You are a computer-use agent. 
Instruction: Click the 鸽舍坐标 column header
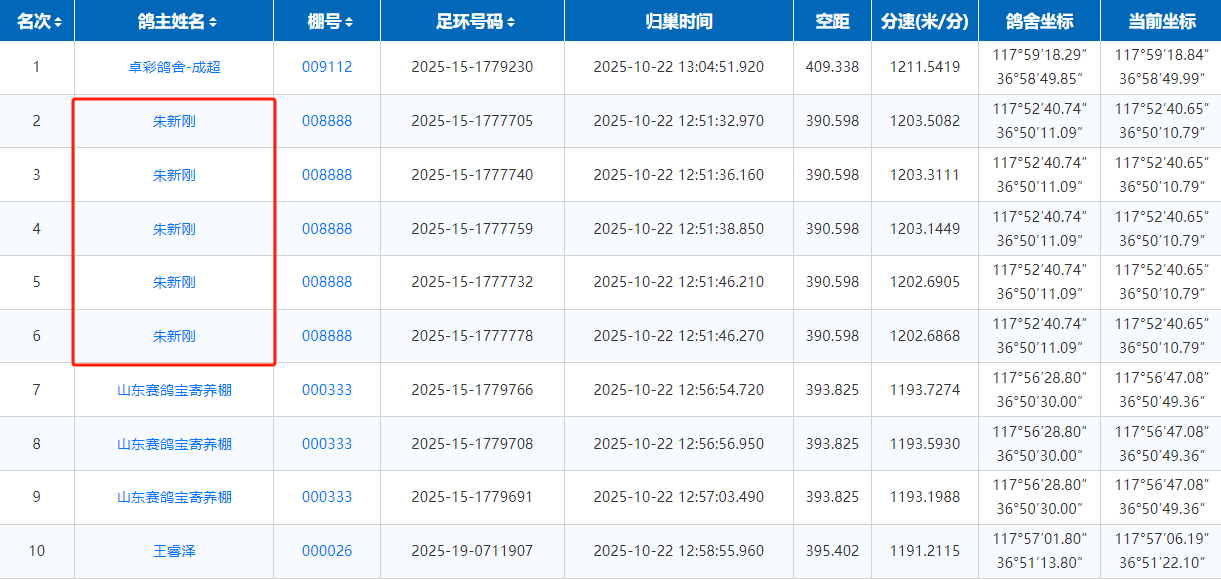[1039, 21]
